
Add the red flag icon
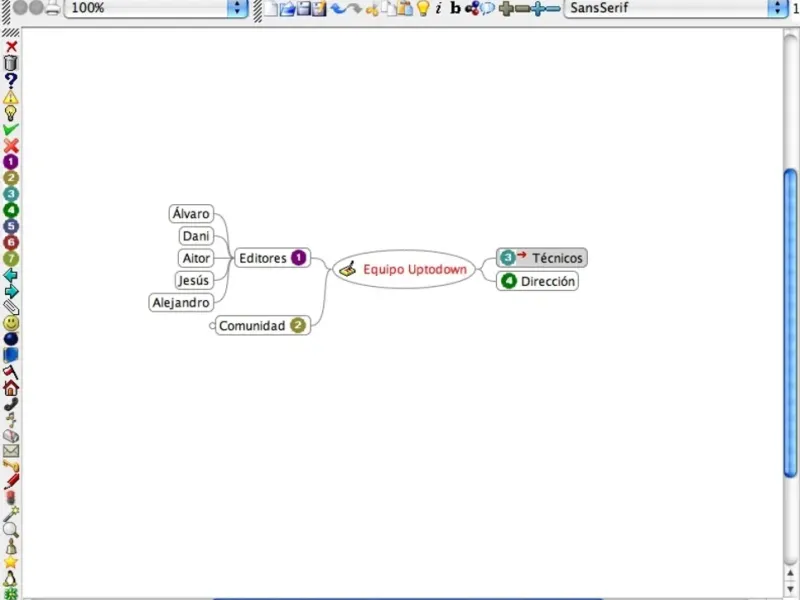[x=11, y=372]
